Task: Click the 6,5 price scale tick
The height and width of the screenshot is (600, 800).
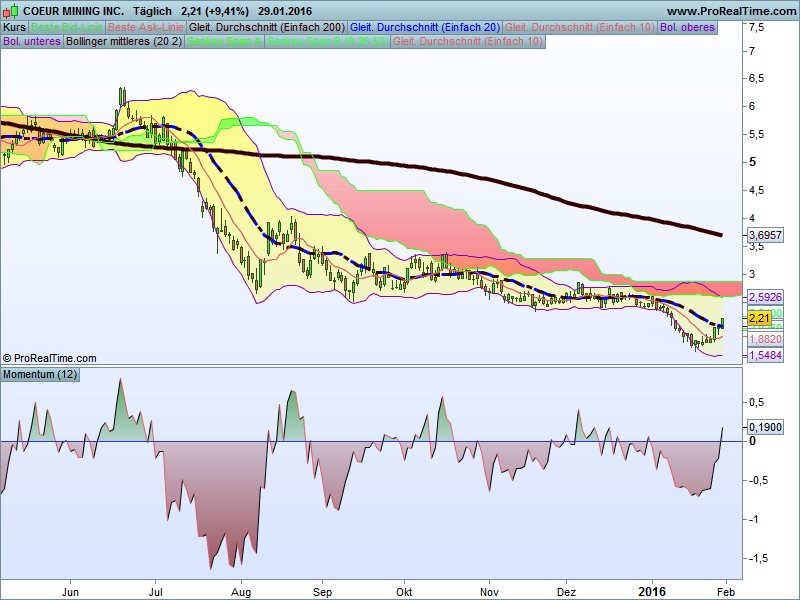Action: point(757,79)
